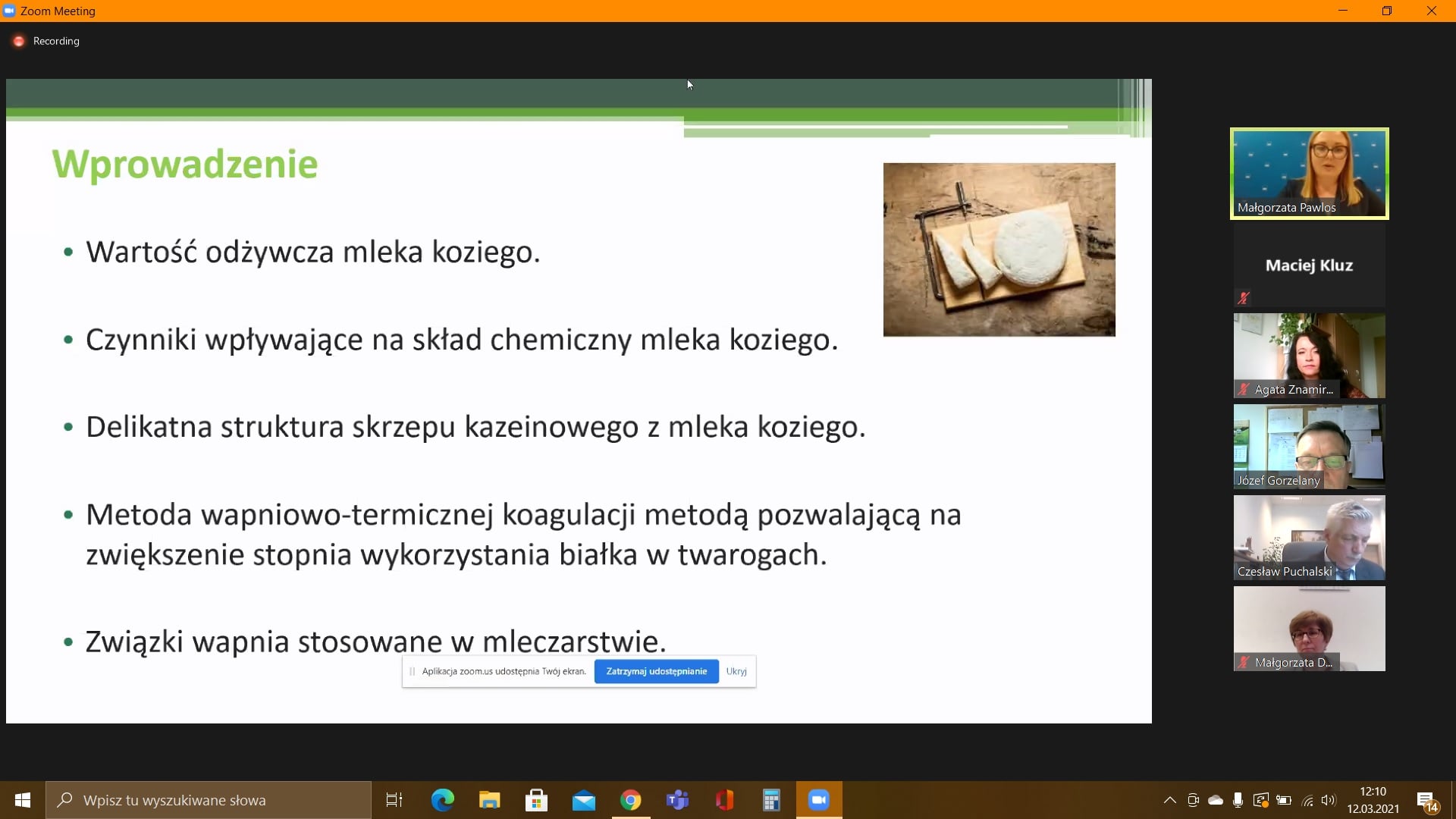Open the Windows Start menu

point(22,800)
